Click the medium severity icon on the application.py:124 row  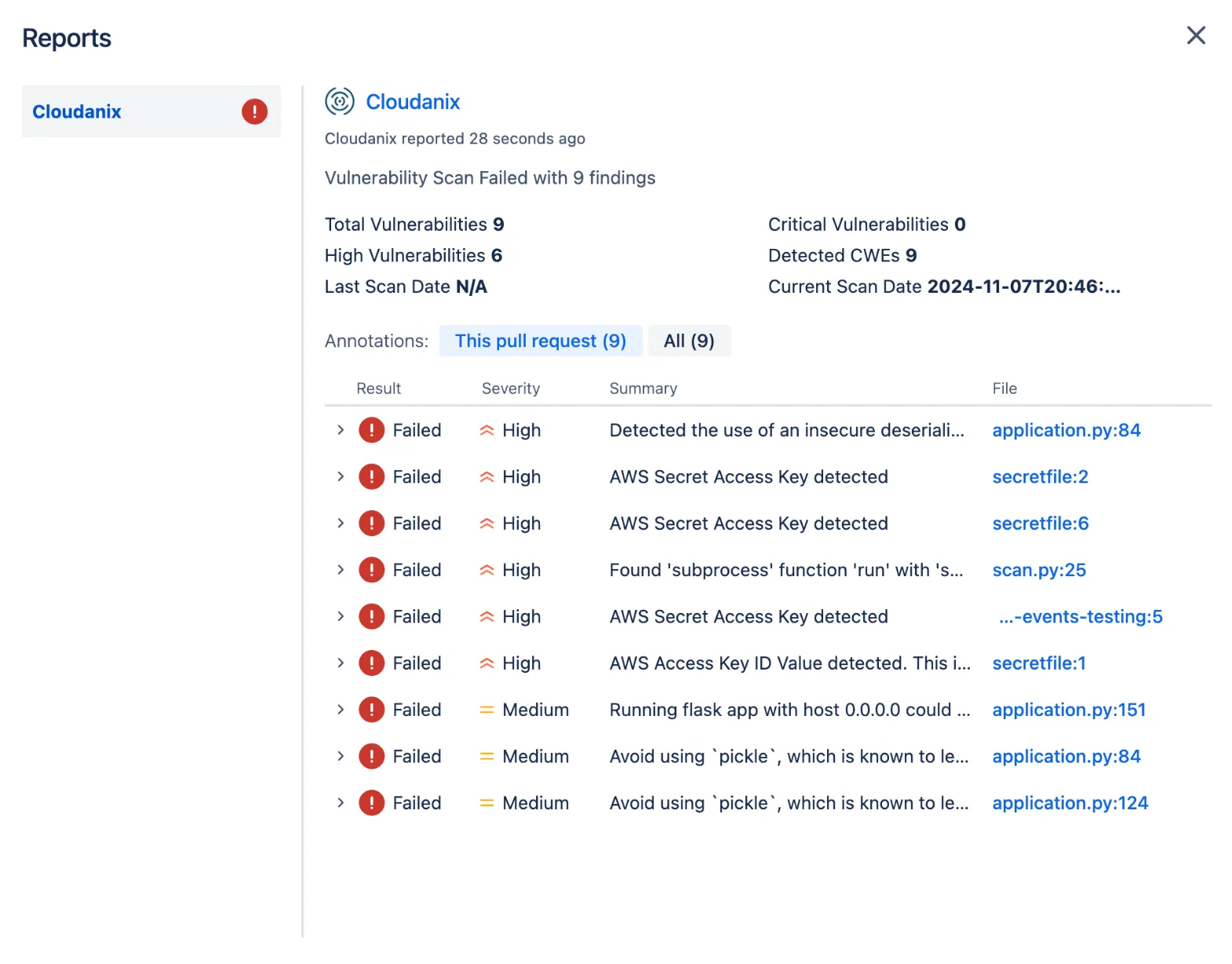click(x=487, y=803)
